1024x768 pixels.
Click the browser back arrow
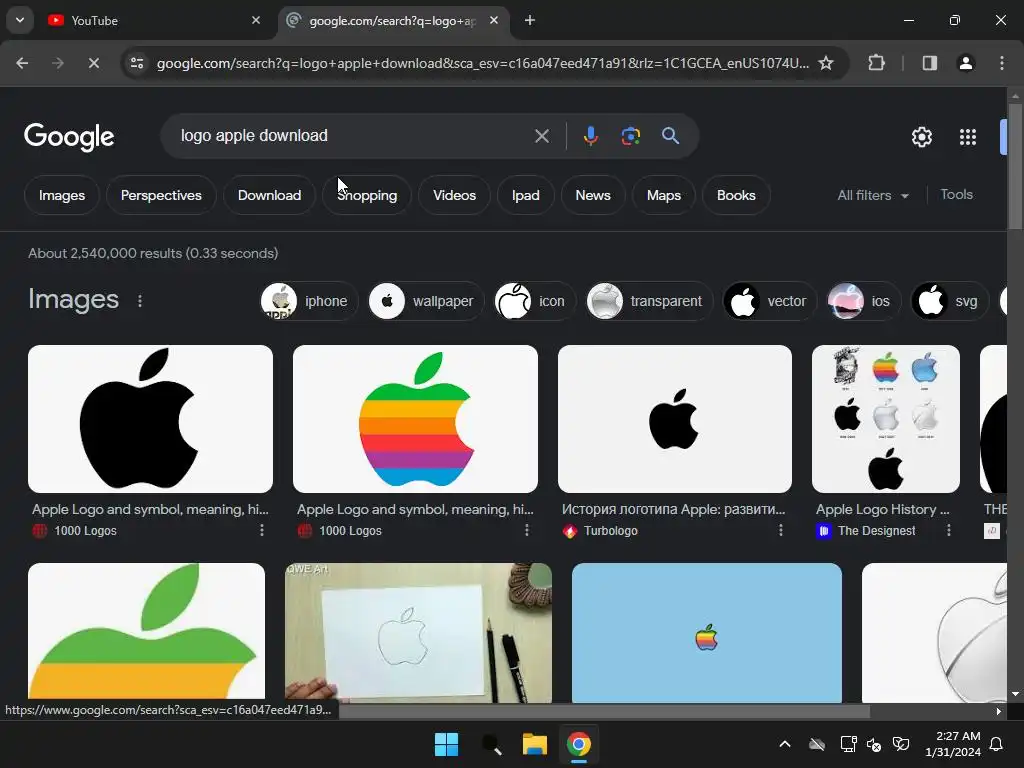tap(22, 63)
